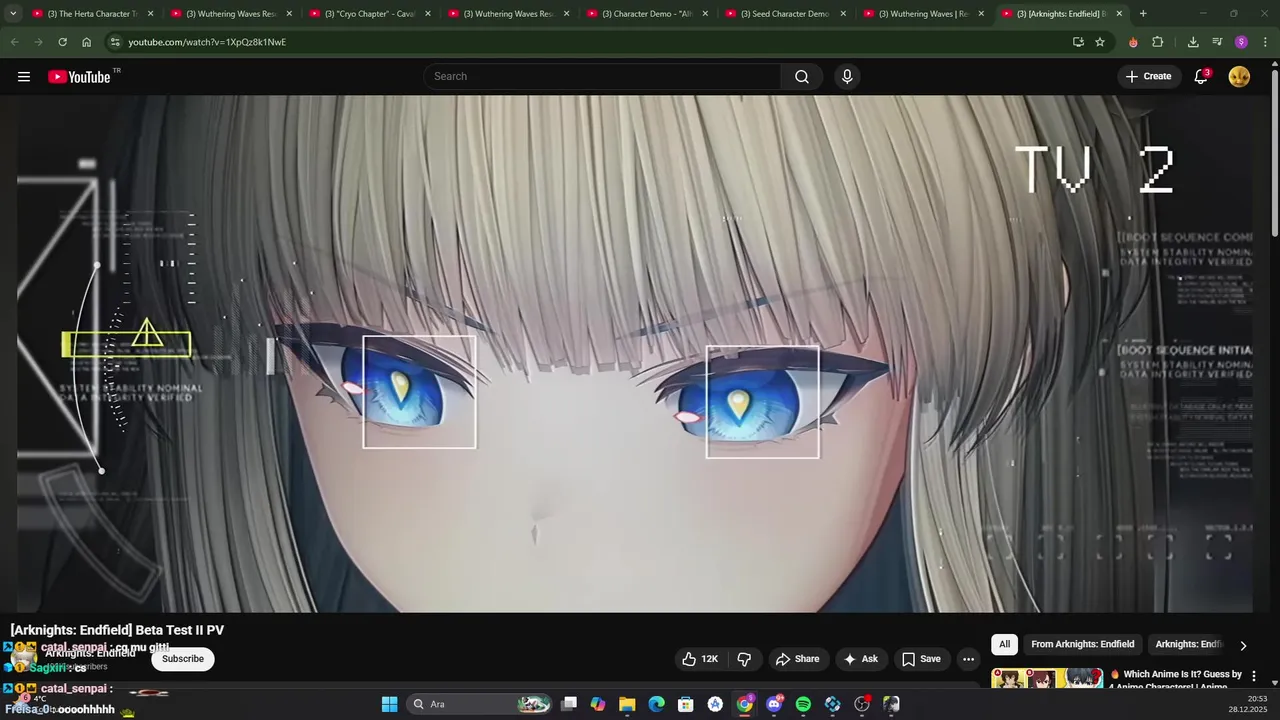Bookmark this page with the star
The width and height of the screenshot is (1280, 720).
coord(1100,42)
